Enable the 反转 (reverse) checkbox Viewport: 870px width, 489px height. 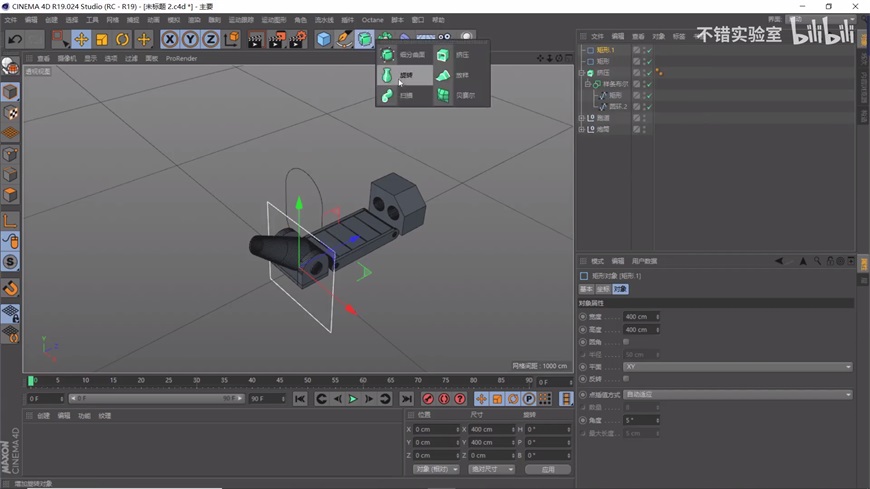(626, 379)
